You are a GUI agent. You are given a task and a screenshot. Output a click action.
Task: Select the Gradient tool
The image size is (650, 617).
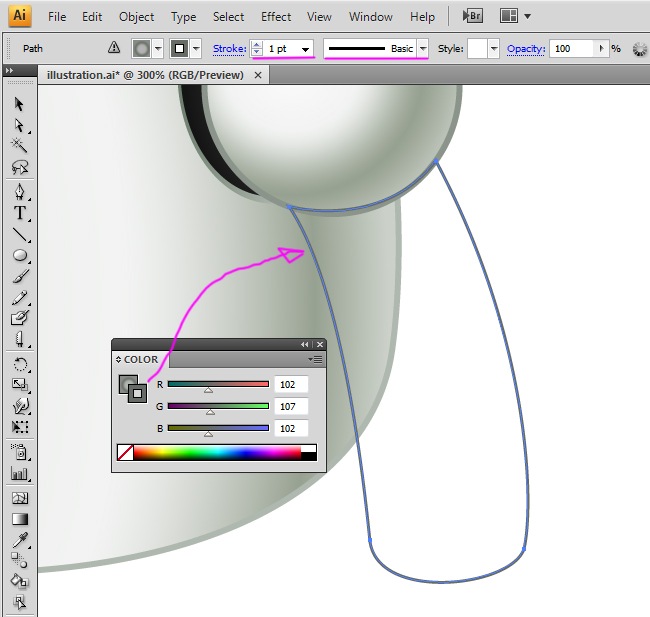coord(19,519)
